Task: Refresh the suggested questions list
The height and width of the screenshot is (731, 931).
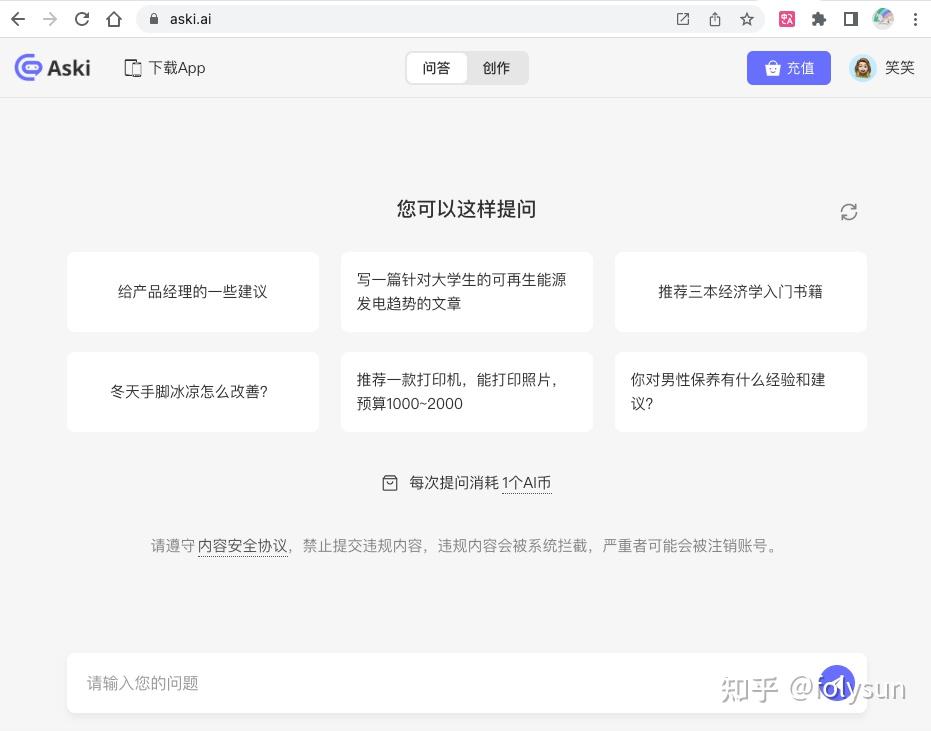Action: [x=848, y=212]
